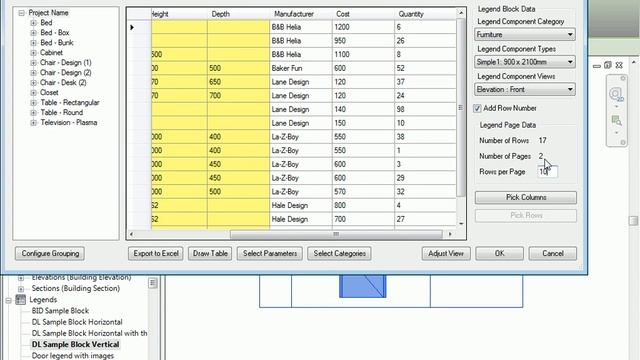
Task: Select DL Sample Block Horizontal legend
Action: (x=77, y=322)
